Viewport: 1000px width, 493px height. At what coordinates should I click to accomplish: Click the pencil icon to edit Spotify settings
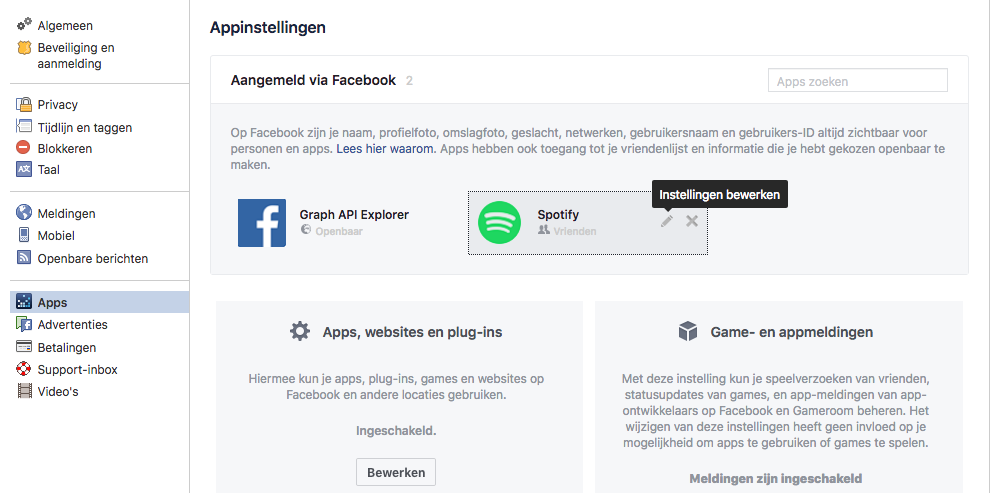click(x=667, y=221)
